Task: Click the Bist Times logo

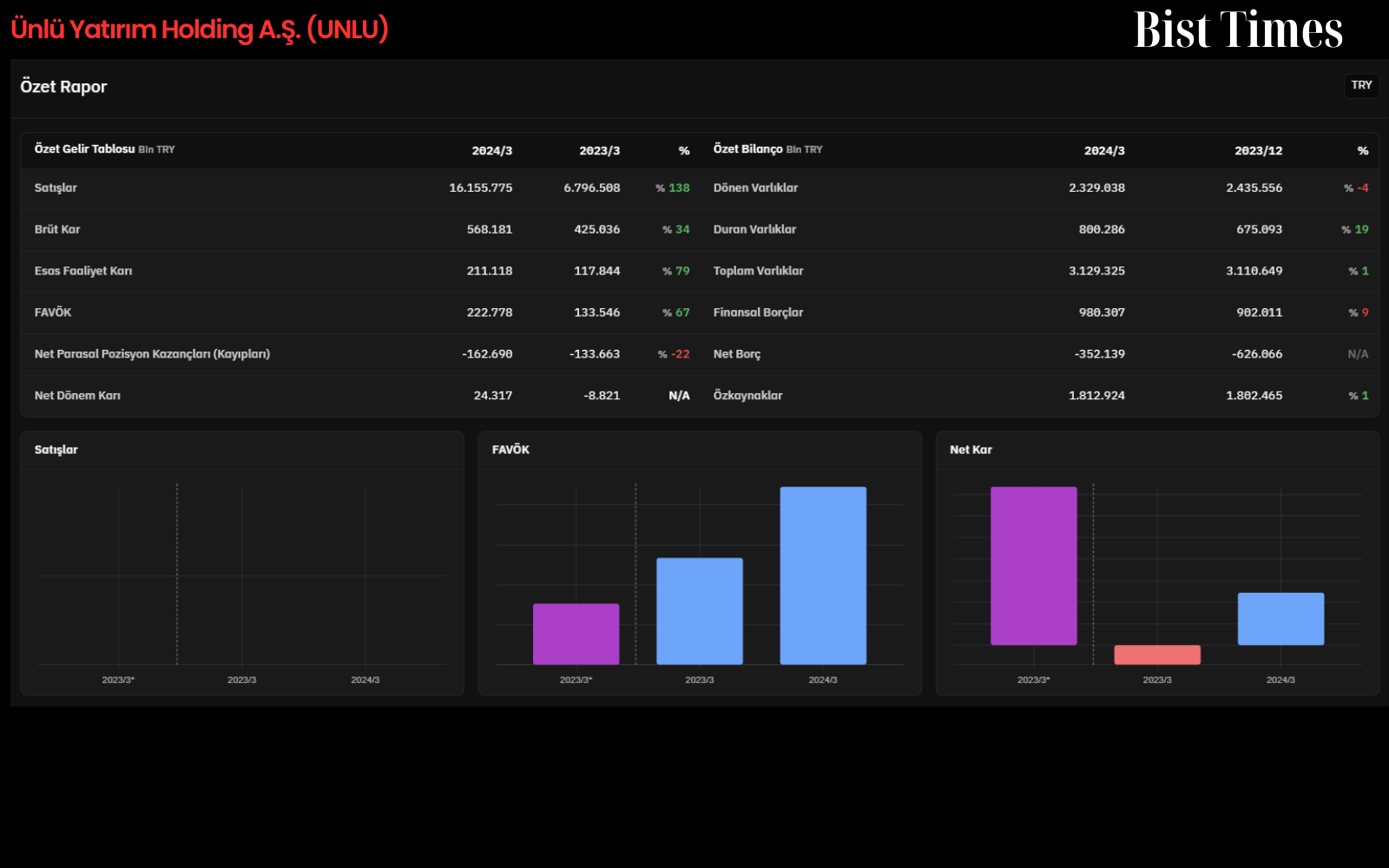Action: point(1239,30)
